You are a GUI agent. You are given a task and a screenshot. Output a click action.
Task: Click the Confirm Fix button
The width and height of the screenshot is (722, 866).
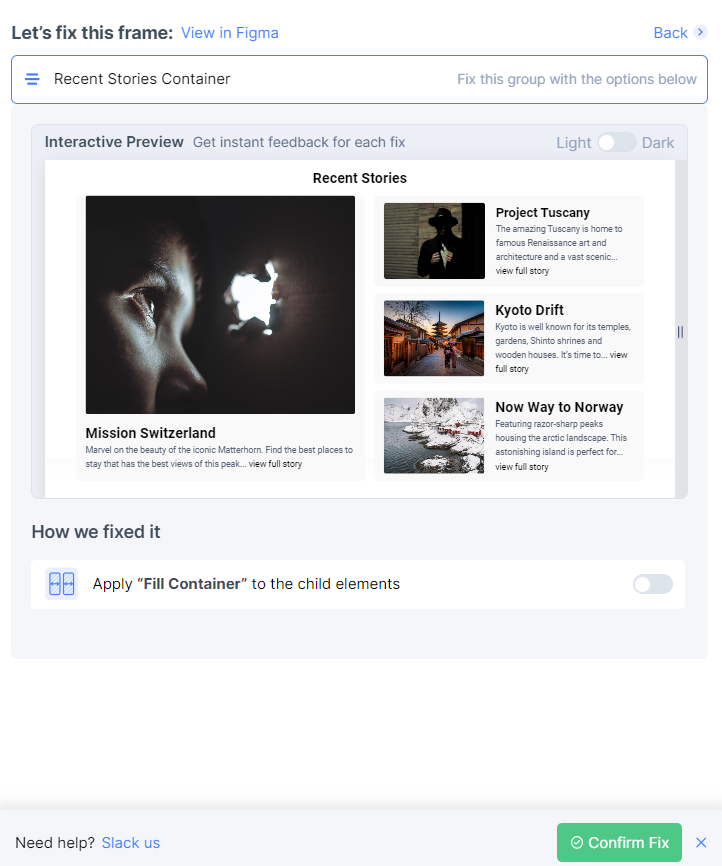[x=619, y=842]
